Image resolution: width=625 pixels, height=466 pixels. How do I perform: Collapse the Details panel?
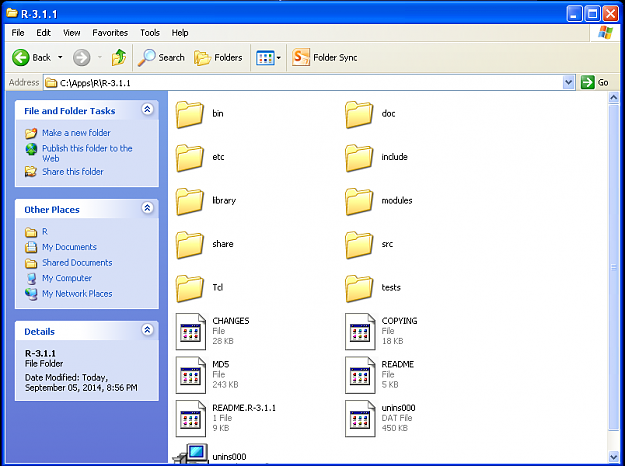pyautogui.click(x=147, y=330)
